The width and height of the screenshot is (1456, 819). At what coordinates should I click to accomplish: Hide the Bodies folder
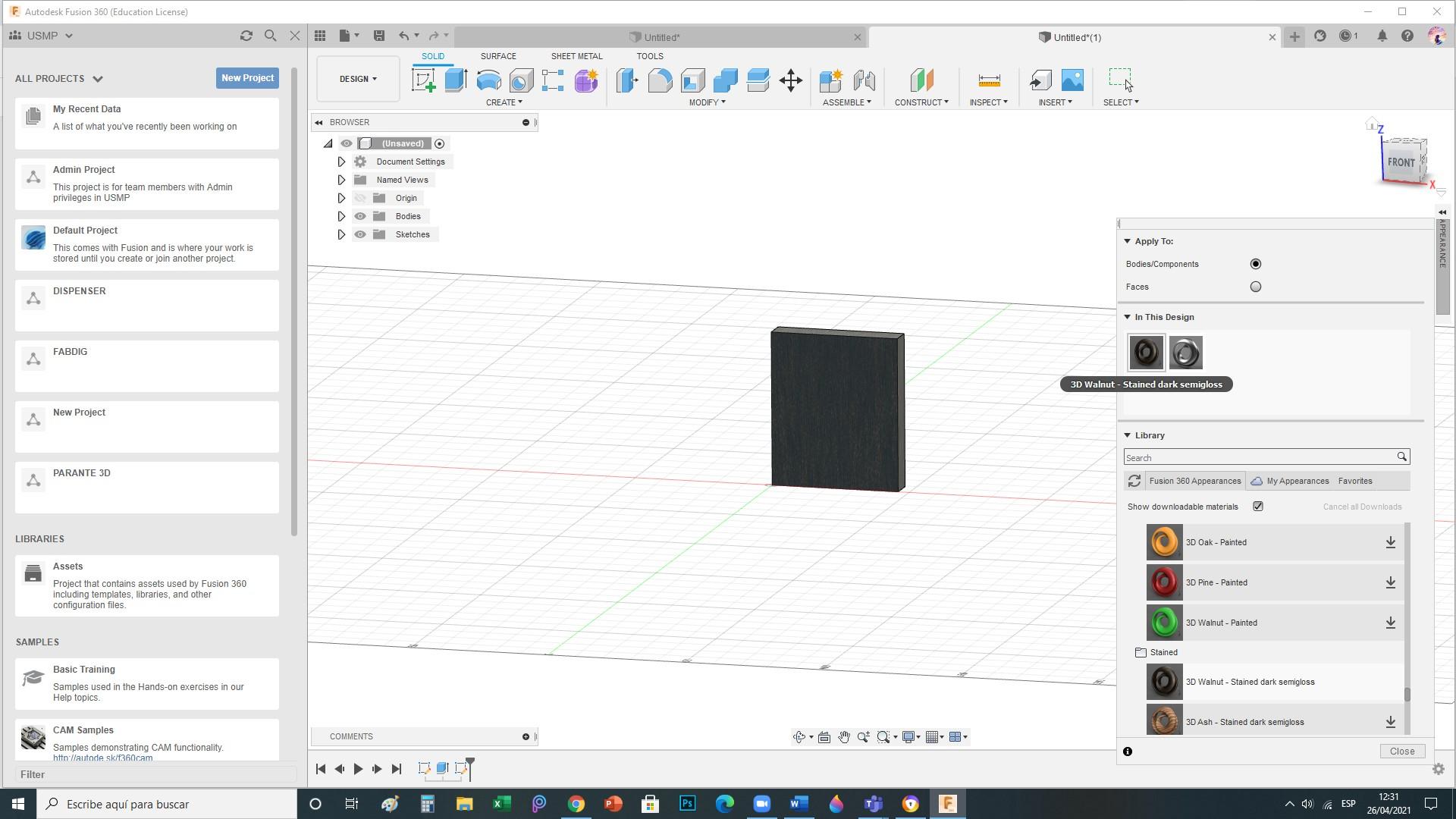coord(360,216)
